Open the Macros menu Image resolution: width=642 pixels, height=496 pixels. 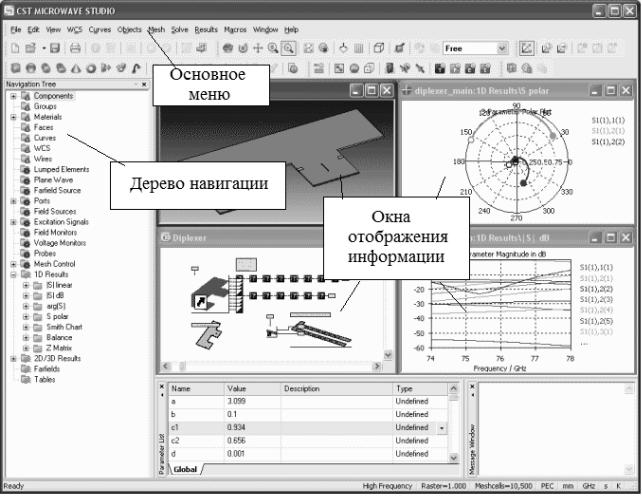235,29
